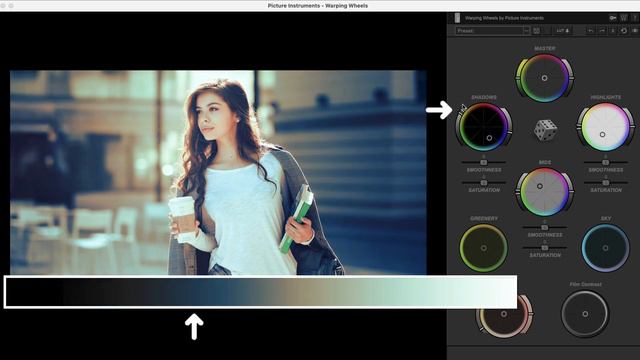Click the LUT export button

pyautogui.click(x=562, y=31)
